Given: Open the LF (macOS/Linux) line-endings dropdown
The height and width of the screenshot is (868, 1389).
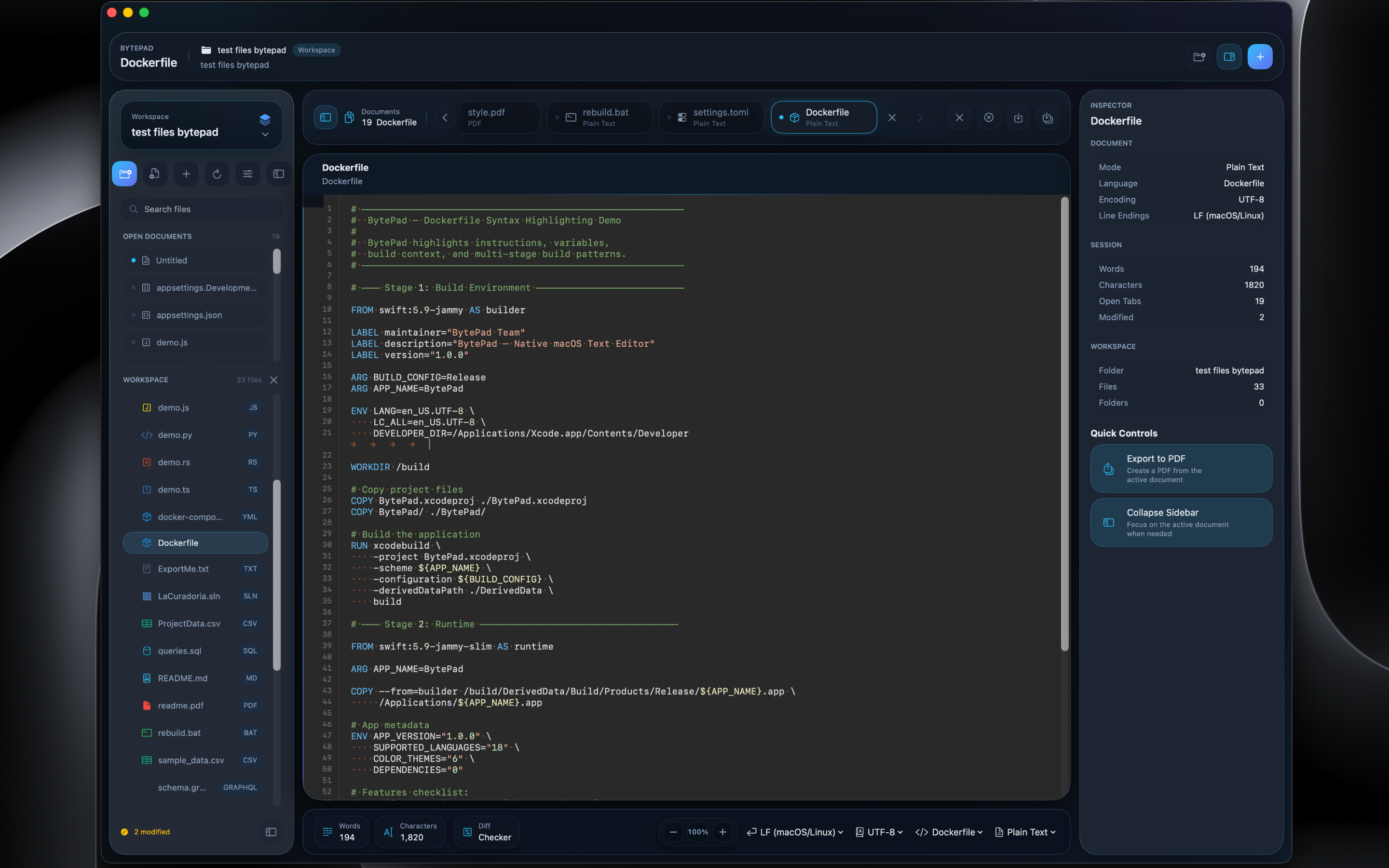Looking at the screenshot, I should pyautogui.click(x=794, y=831).
